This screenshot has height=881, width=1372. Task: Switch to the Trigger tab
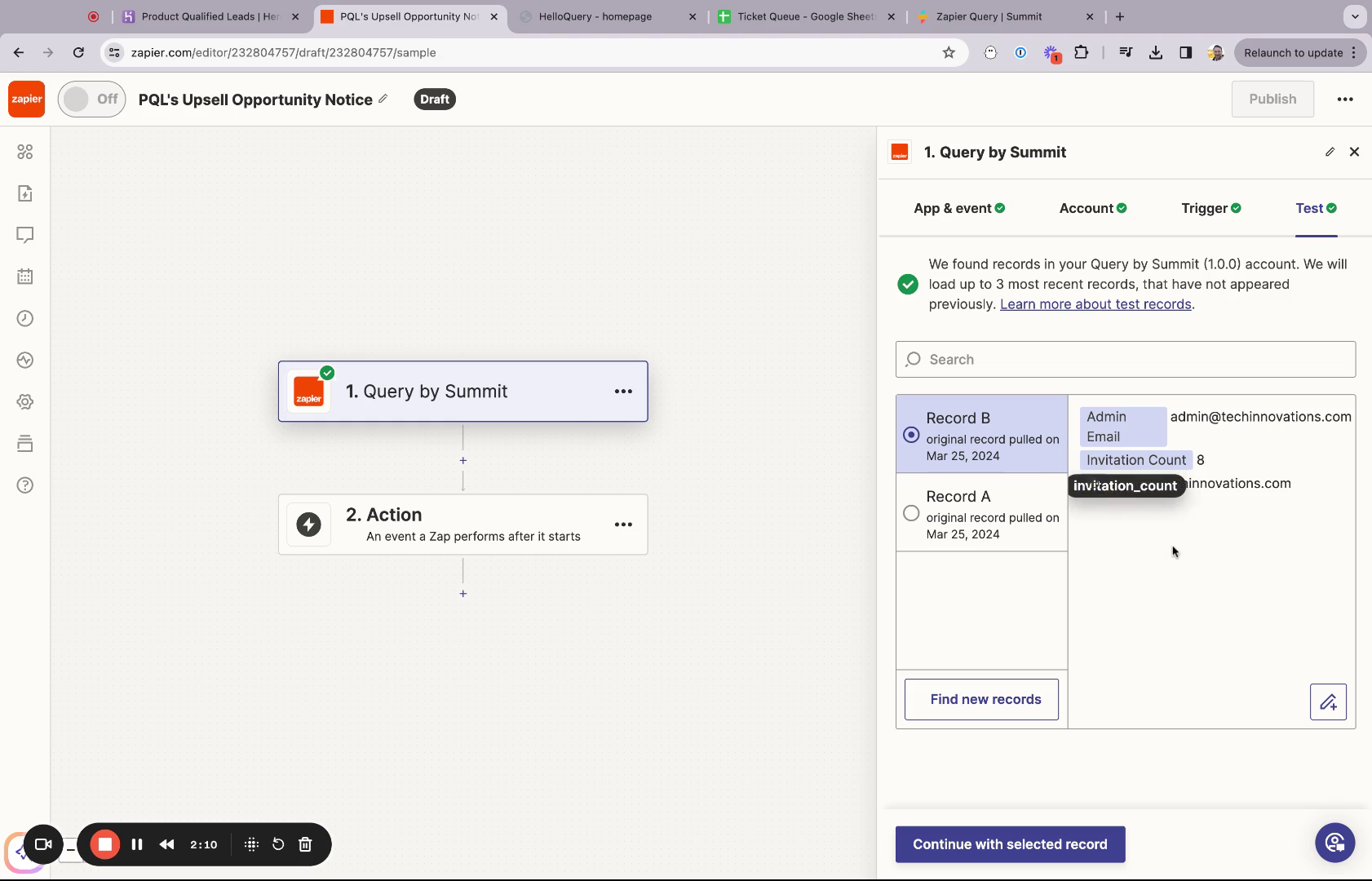click(1211, 208)
